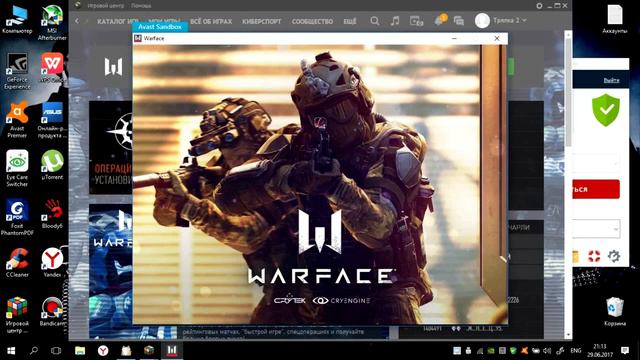
Task: Open Yandex browser from the taskbar
Action: (103, 351)
